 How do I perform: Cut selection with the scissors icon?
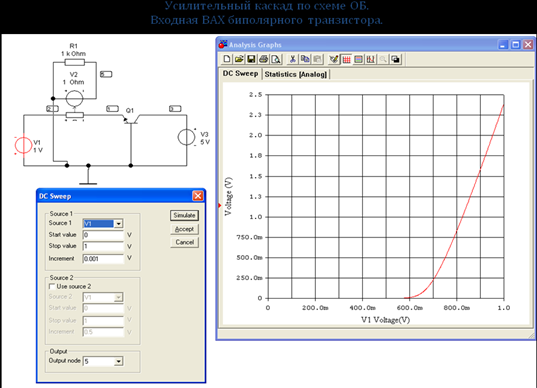[x=292, y=59]
